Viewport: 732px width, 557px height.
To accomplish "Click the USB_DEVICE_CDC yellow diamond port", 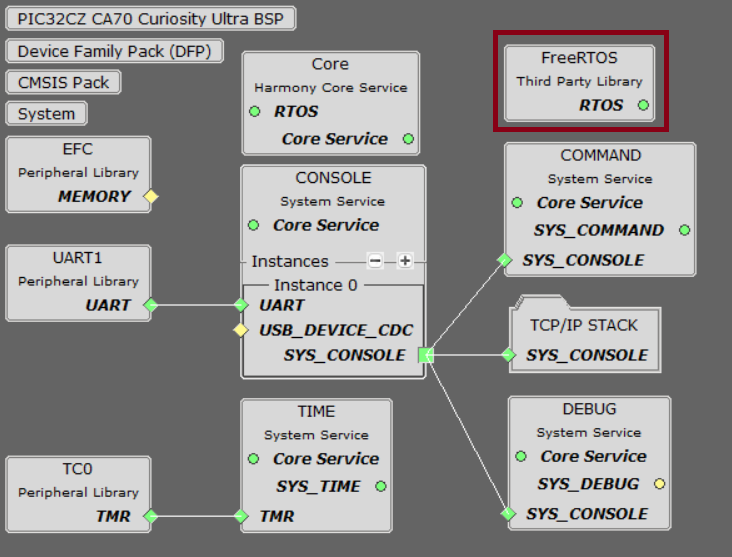I will pyautogui.click(x=240, y=330).
